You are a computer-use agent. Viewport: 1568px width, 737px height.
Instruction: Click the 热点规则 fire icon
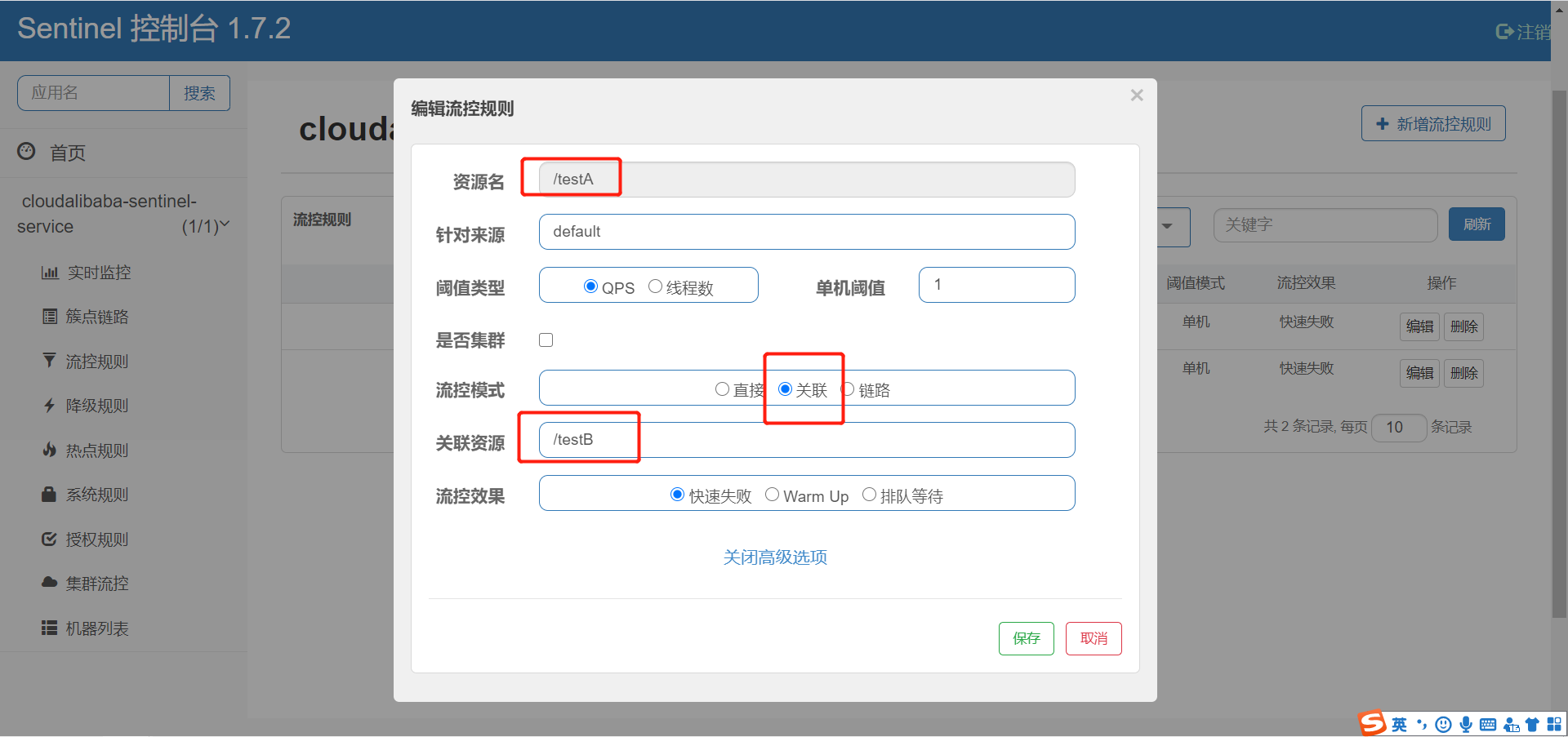[50, 450]
